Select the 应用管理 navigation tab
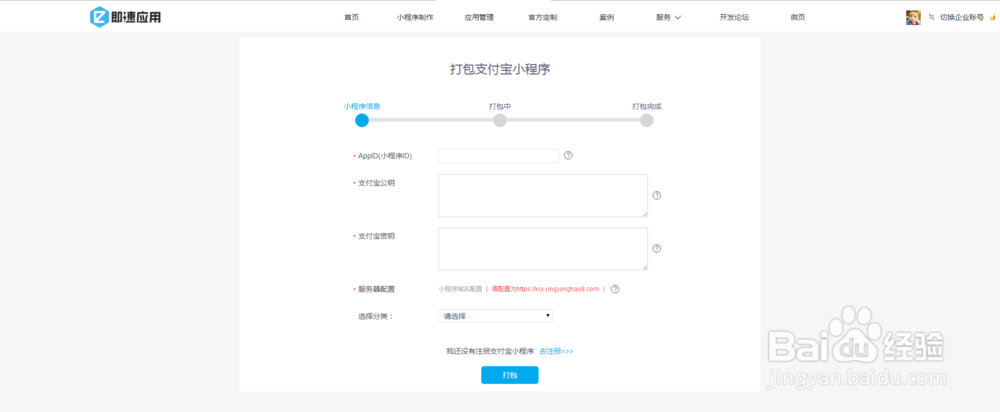 (479, 17)
